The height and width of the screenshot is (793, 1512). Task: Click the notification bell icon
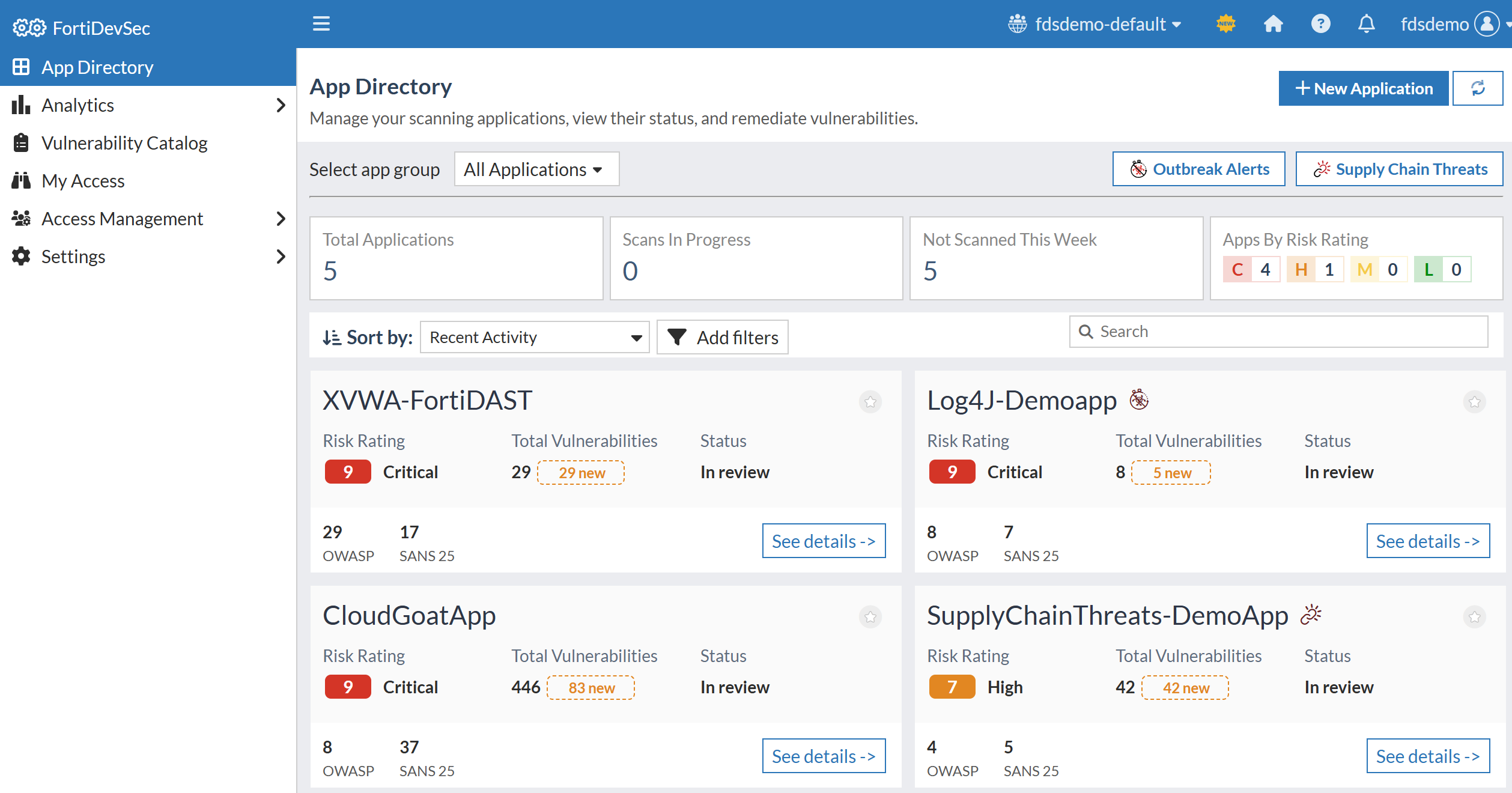coord(1366,24)
